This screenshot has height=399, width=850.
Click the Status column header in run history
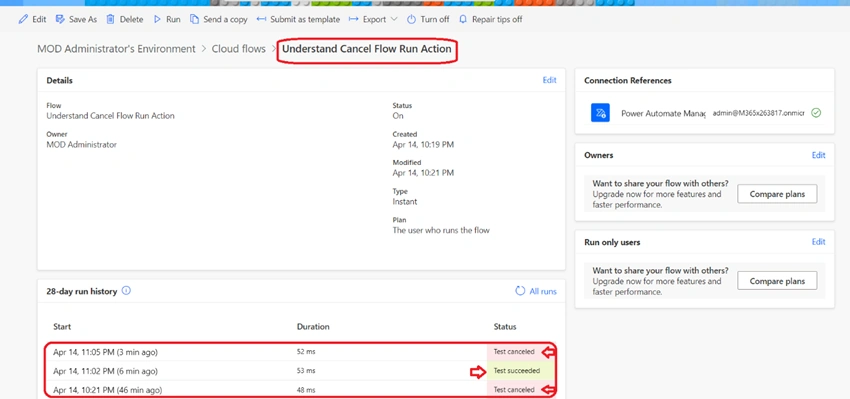505,326
